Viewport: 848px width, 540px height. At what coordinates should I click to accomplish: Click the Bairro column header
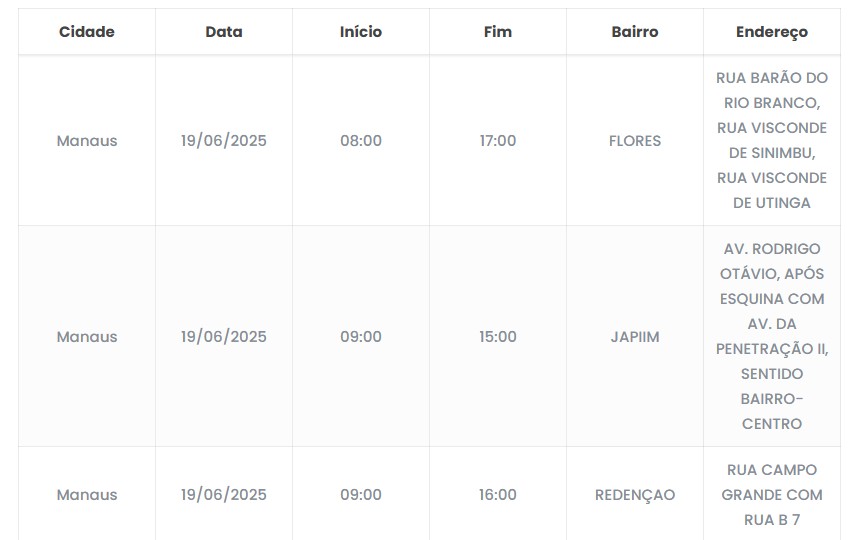point(635,32)
